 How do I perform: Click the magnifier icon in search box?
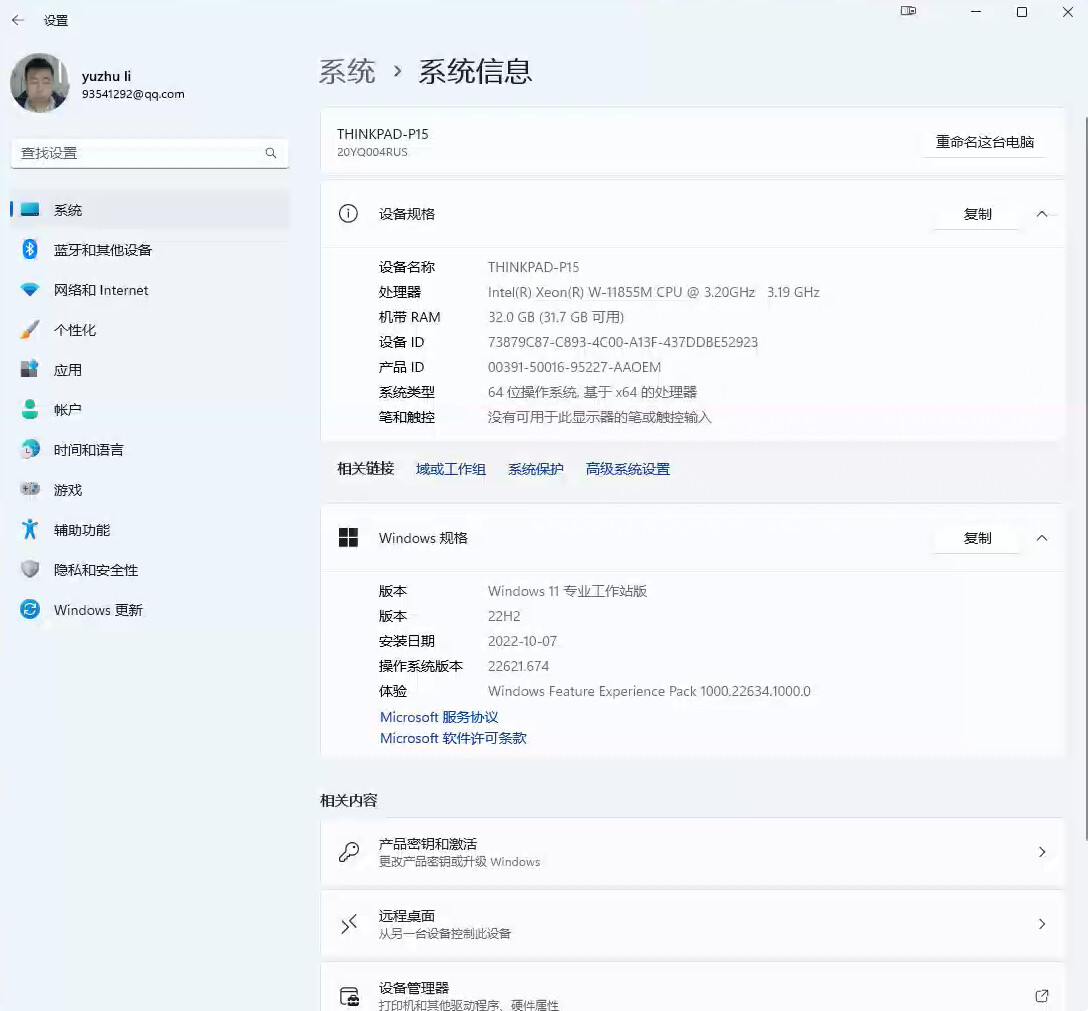pos(271,153)
